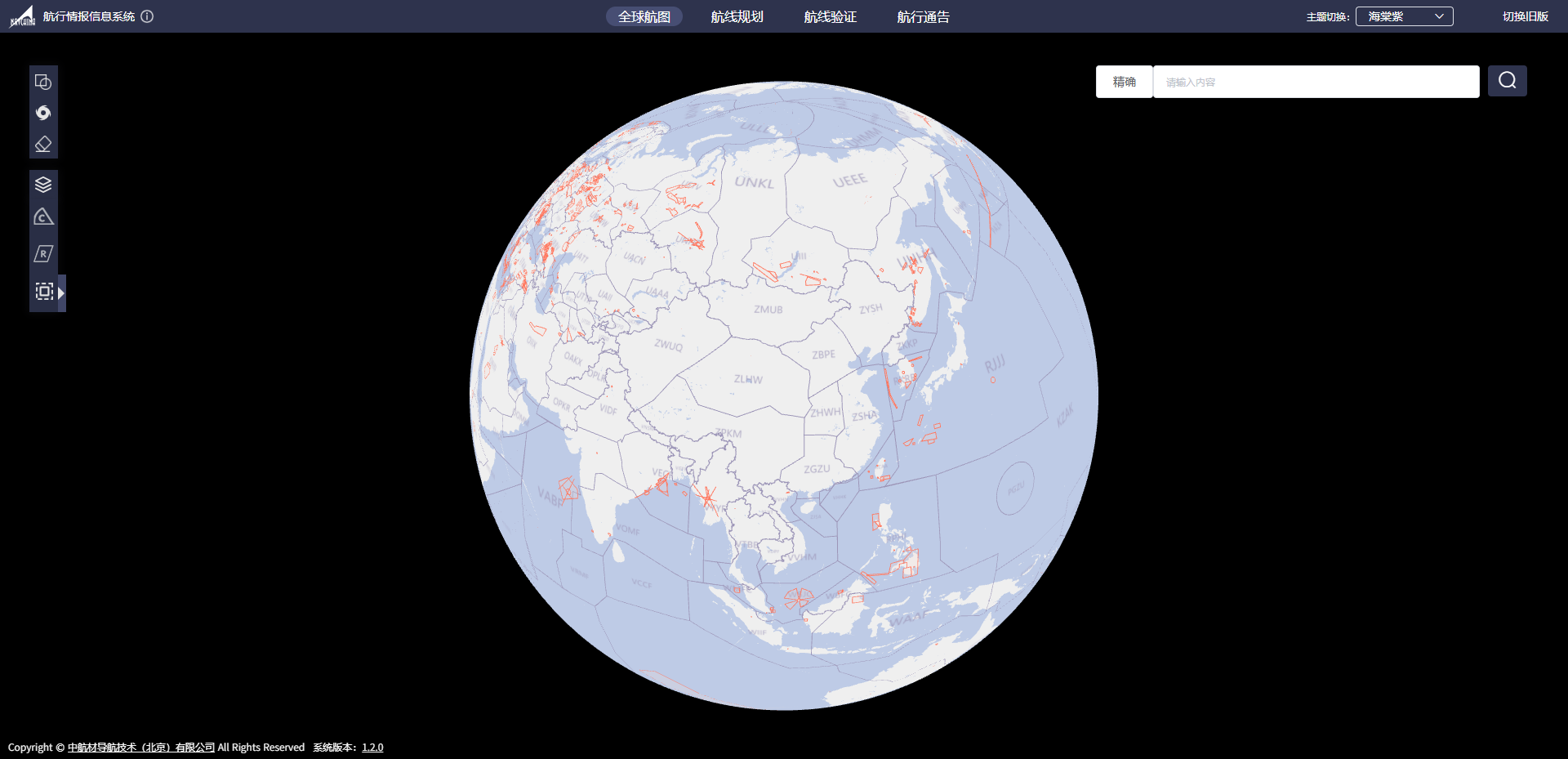The image size is (1568, 759).
Task: Click the system logo in header
Action: point(22,16)
